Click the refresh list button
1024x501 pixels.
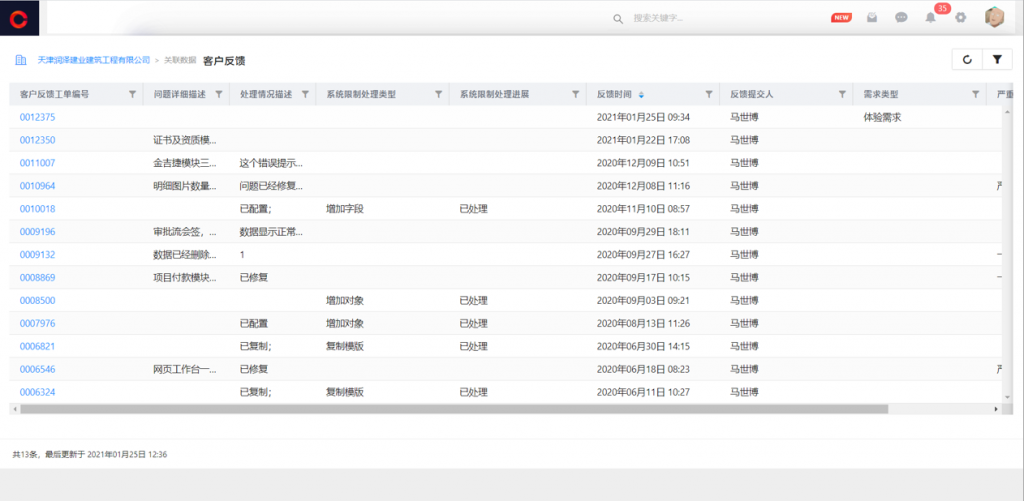[967, 60]
